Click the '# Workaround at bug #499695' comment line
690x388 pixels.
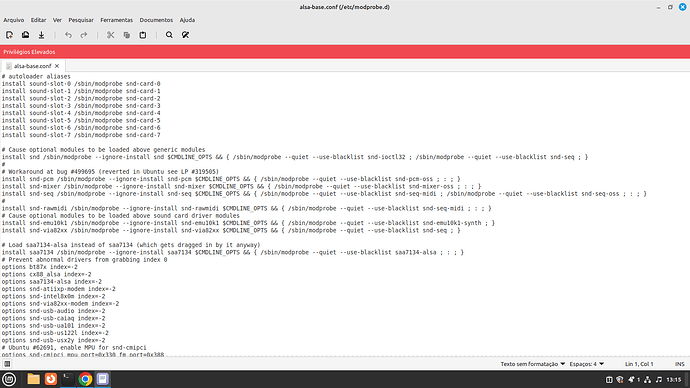[110, 172]
